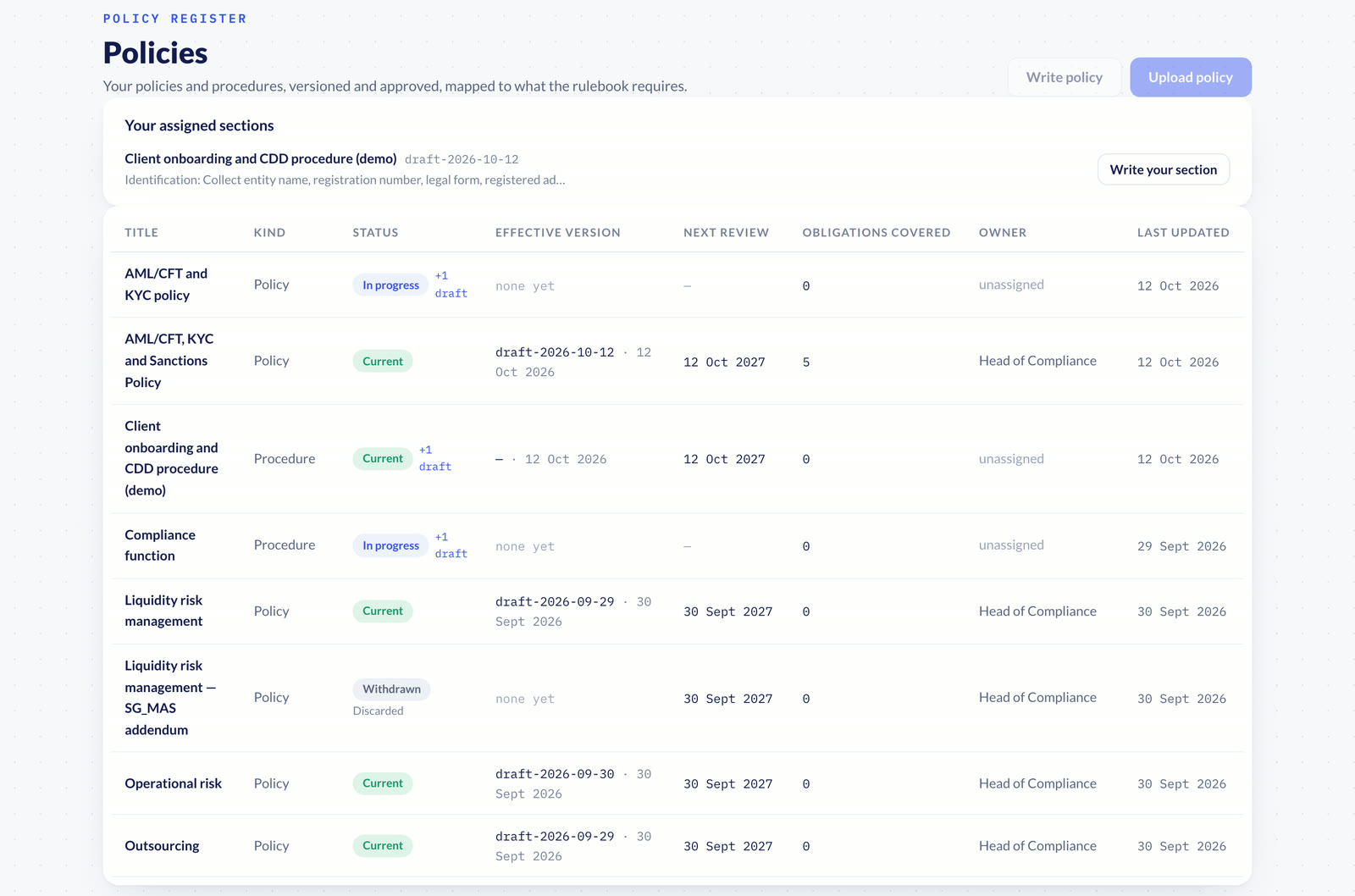This screenshot has width=1355, height=896.
Task: Click next review 12 Oct 2027 for Client onboarding
Action: [724, 459]
